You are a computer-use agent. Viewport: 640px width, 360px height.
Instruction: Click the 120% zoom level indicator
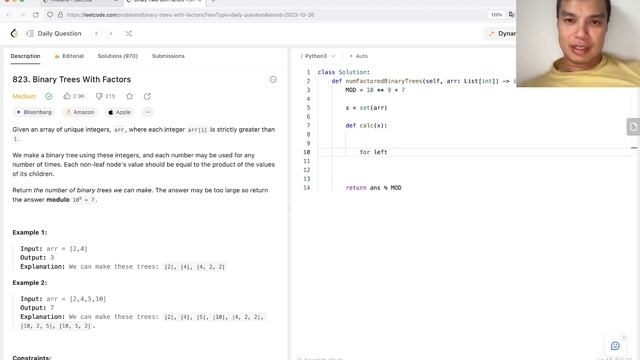click(496, 15)
